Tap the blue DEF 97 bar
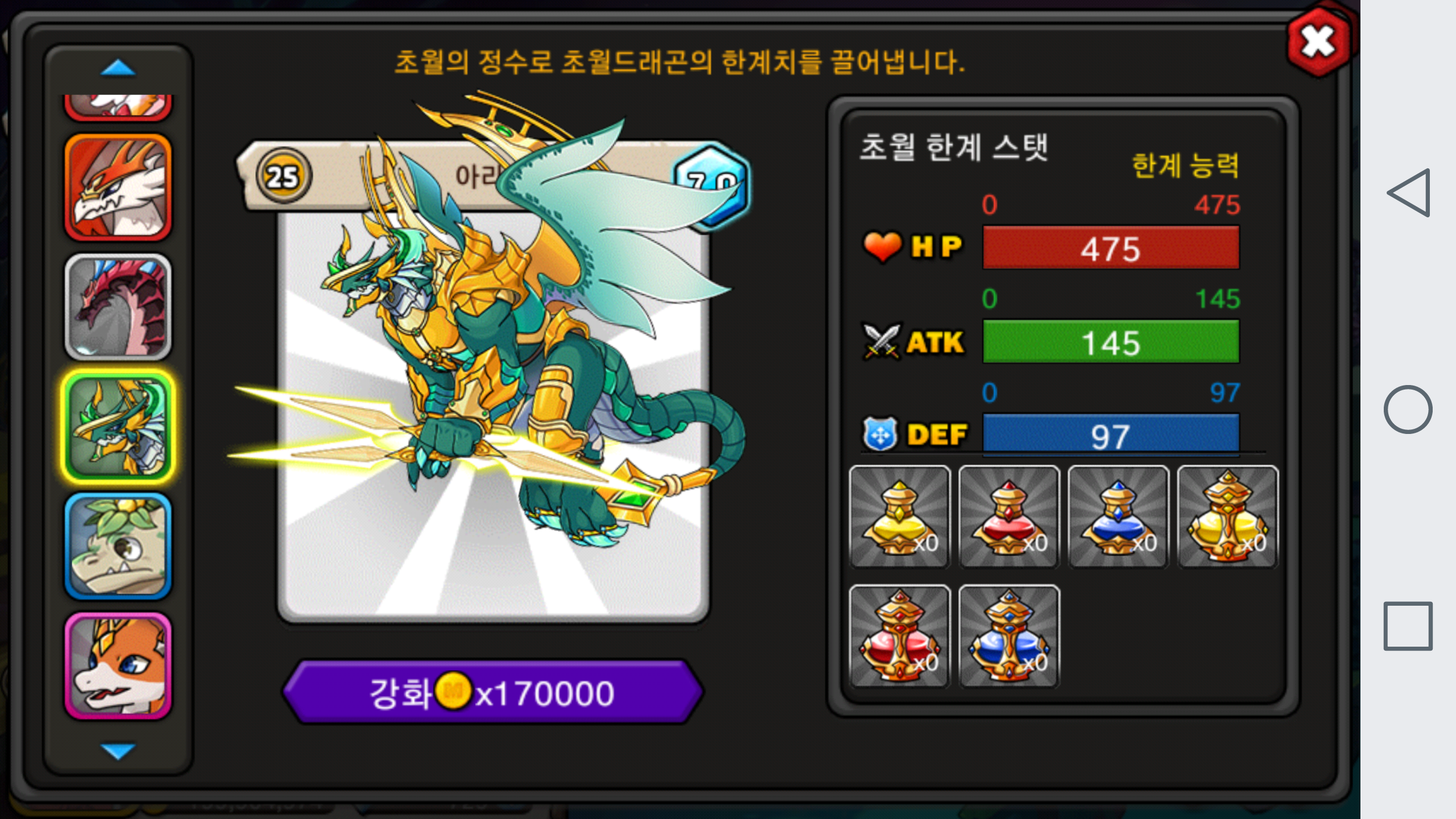 [x=1111, y=435]
